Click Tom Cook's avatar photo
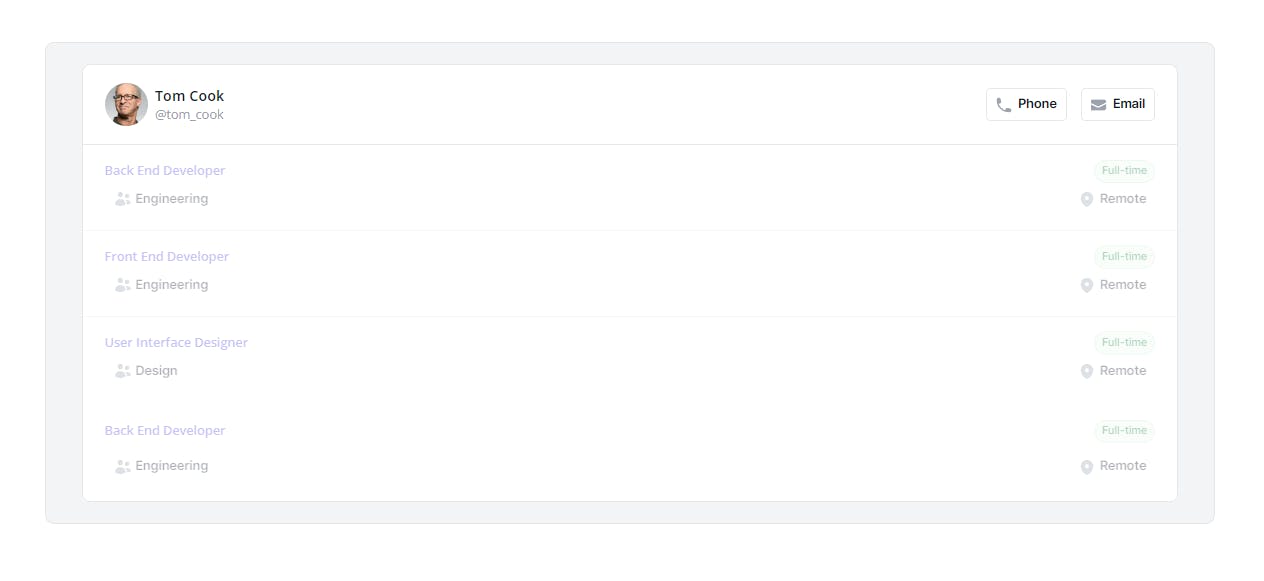Viewport: 1264px width, 581px height. click(x=126, y=105)
